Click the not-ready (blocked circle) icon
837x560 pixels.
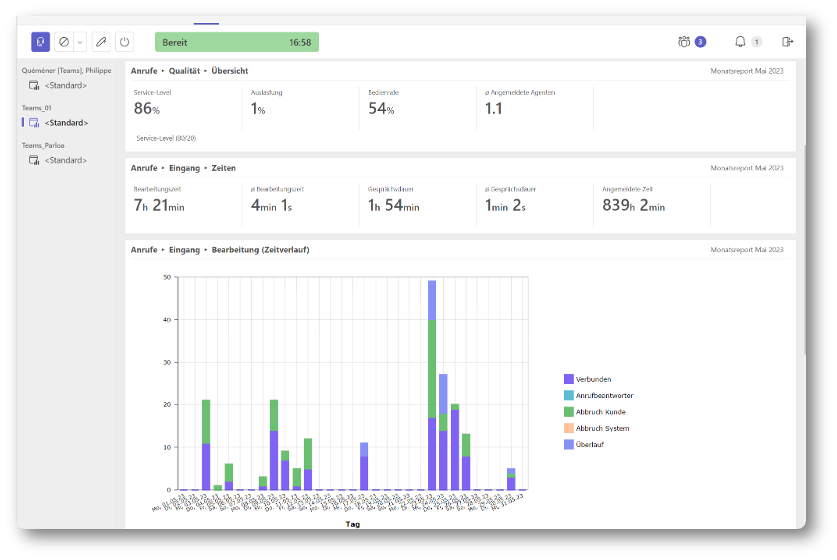click(x=64, y=42)
